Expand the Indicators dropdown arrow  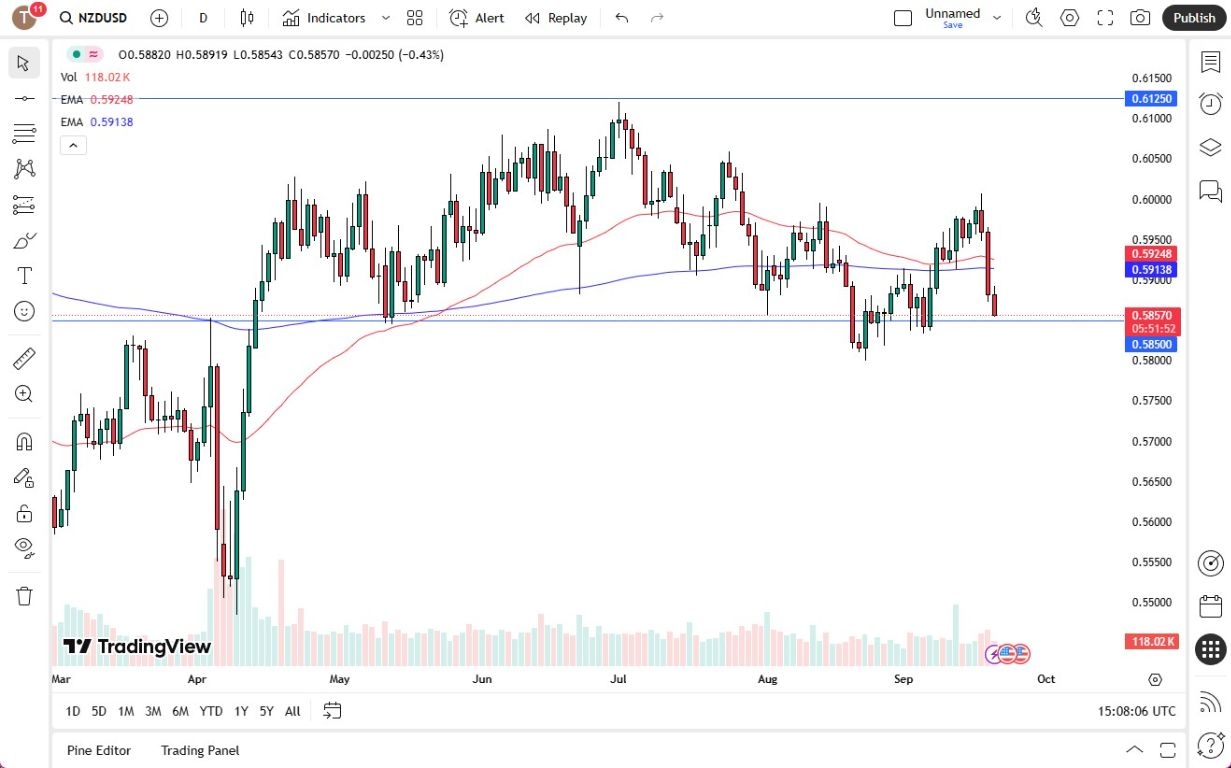(385, 17)
